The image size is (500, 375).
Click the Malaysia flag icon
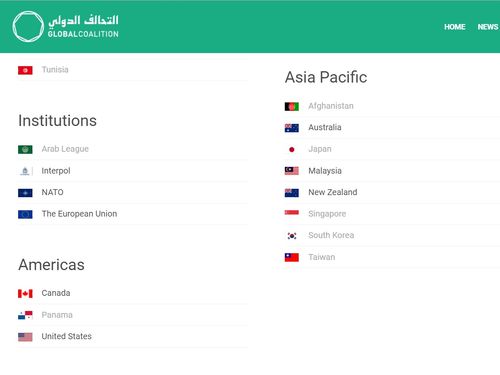[x=292, y=171]
